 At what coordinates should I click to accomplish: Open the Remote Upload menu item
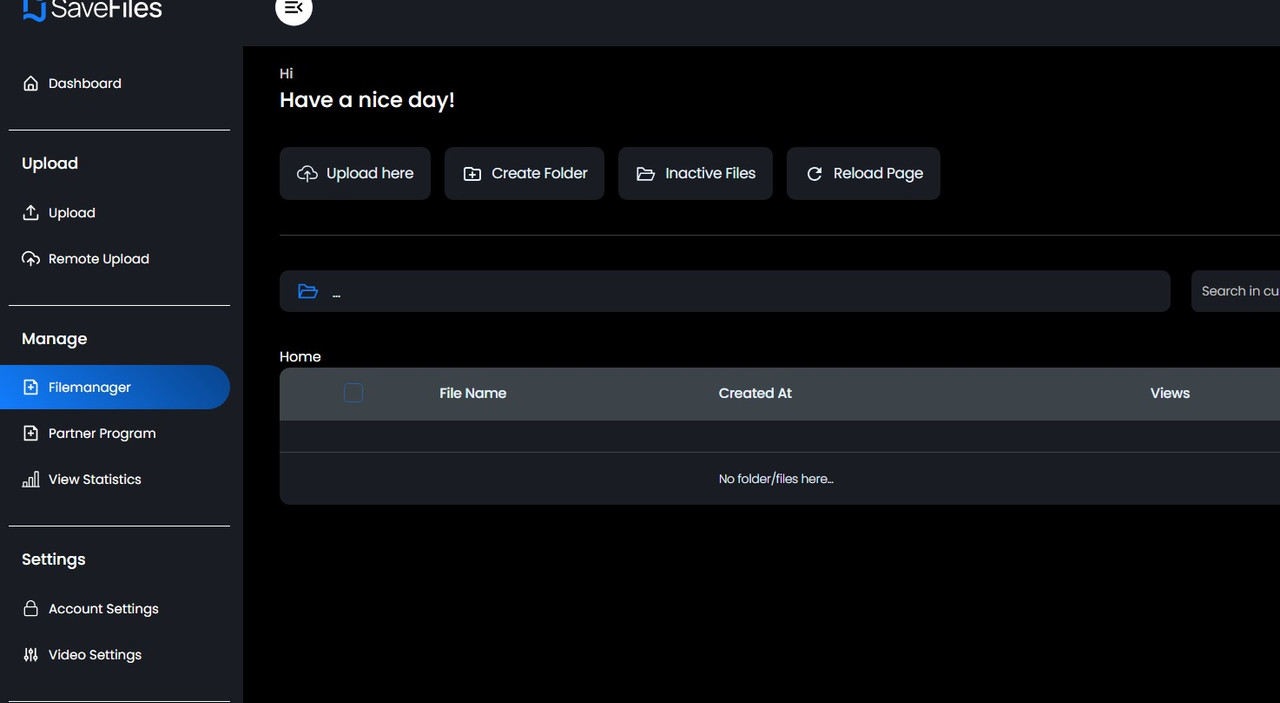pos(98,259)
